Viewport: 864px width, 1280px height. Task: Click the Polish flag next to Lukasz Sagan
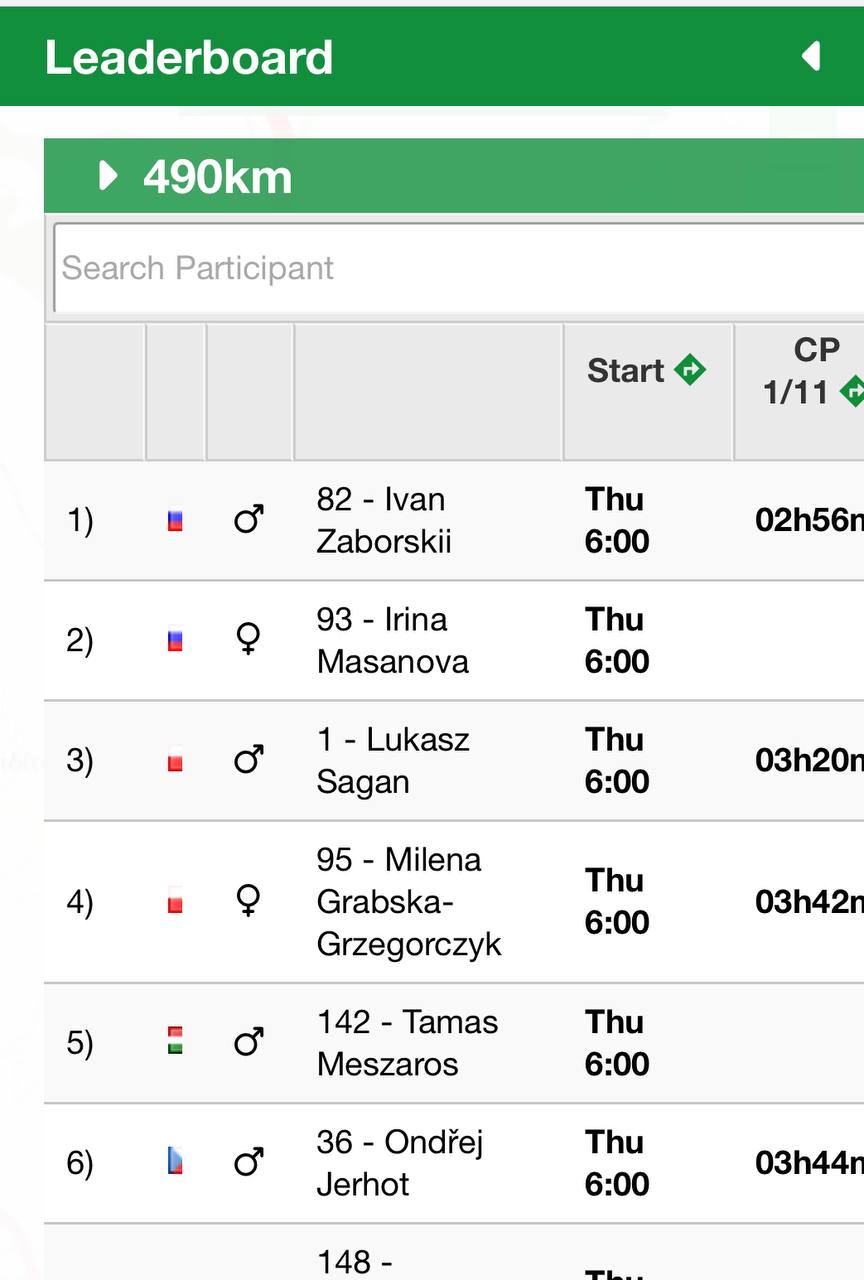[175, 762]
